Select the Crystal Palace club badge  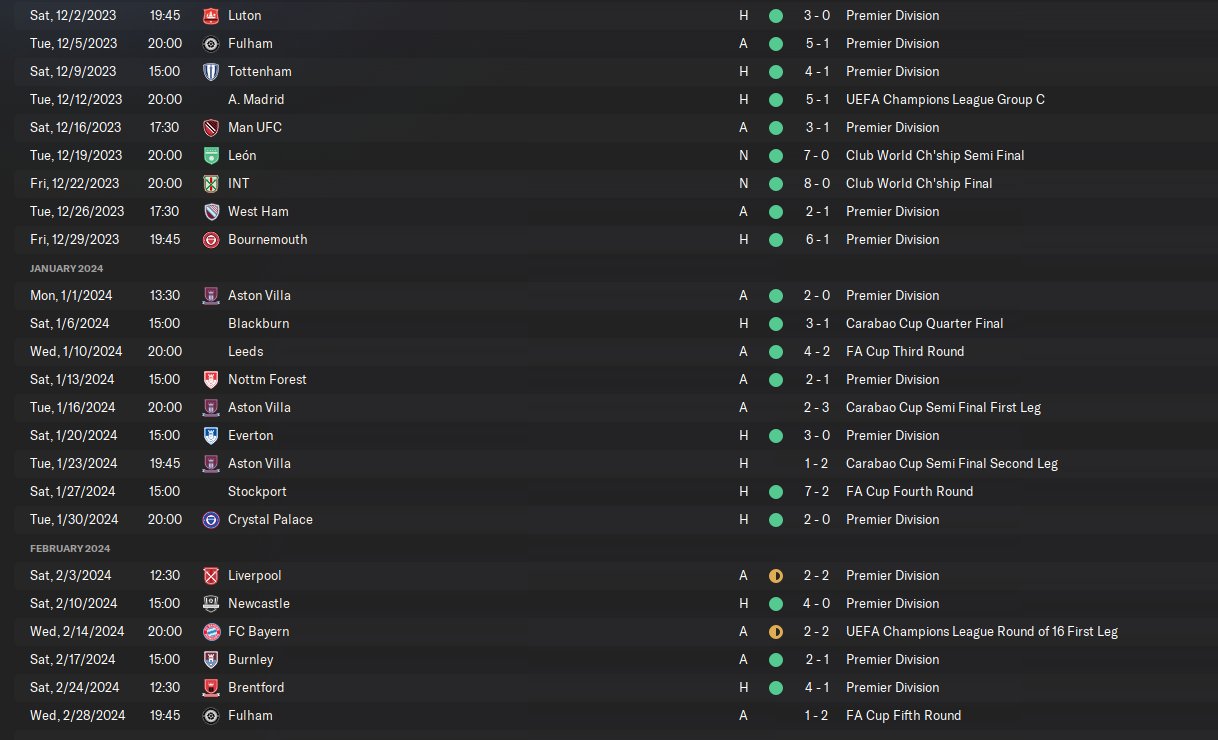(210, 520)
